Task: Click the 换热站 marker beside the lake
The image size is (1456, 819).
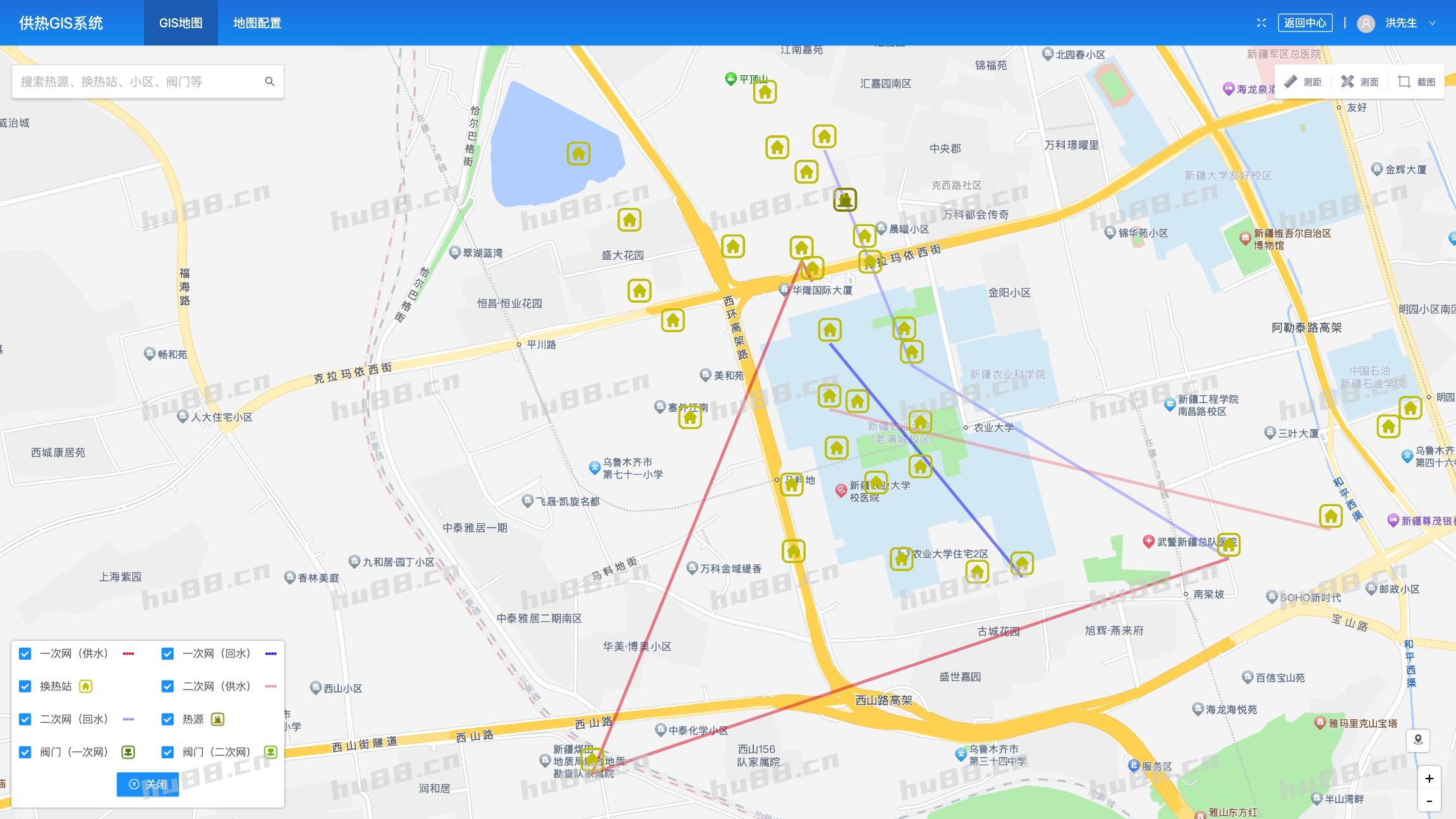Action: tap(578, 152)
